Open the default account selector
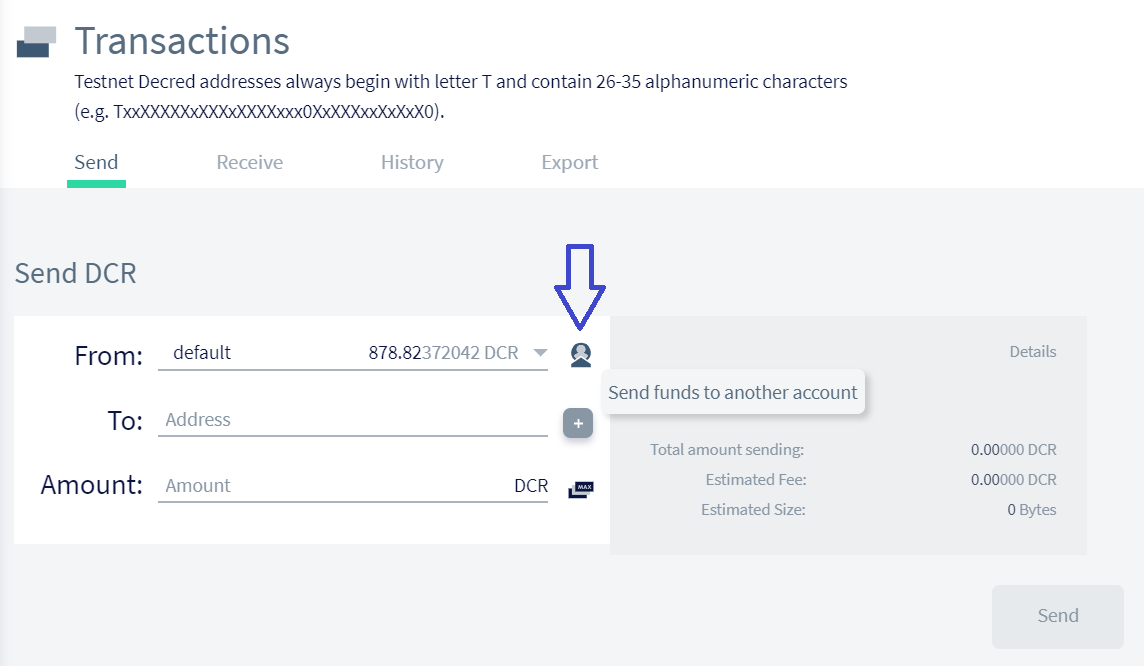This screenshot has height=666, width=1144. [202, 353]
